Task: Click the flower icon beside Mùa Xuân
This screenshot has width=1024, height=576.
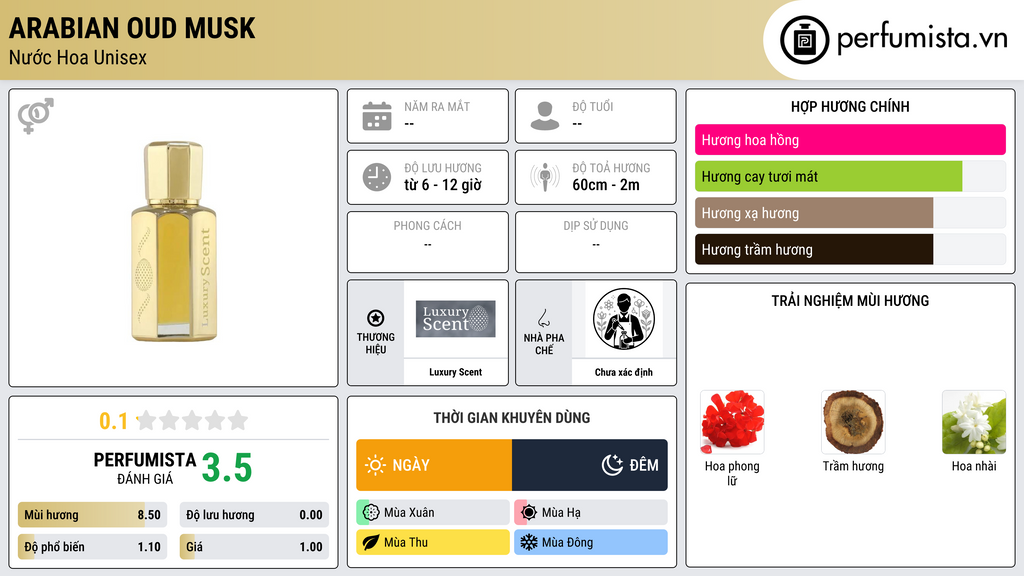Action: click(x=371, y=513)
